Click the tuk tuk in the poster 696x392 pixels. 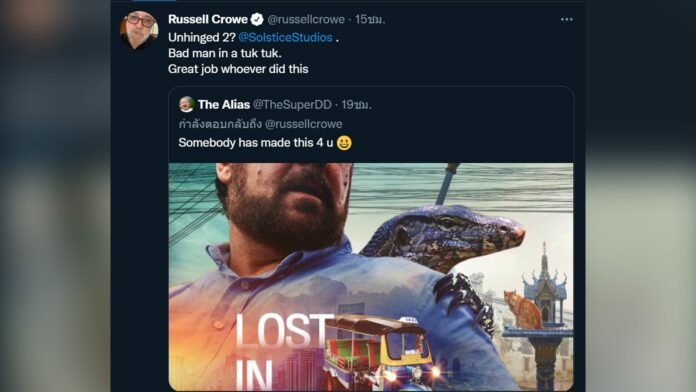point(381,353)
